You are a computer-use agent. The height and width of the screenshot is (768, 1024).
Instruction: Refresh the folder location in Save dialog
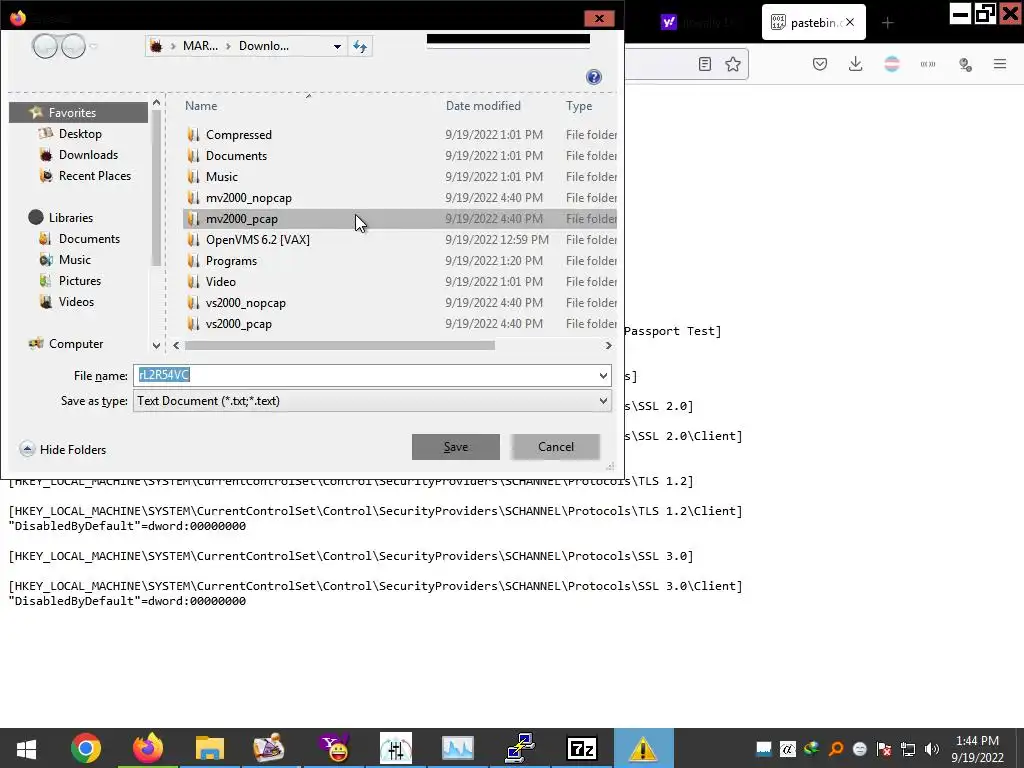point(360,46)
